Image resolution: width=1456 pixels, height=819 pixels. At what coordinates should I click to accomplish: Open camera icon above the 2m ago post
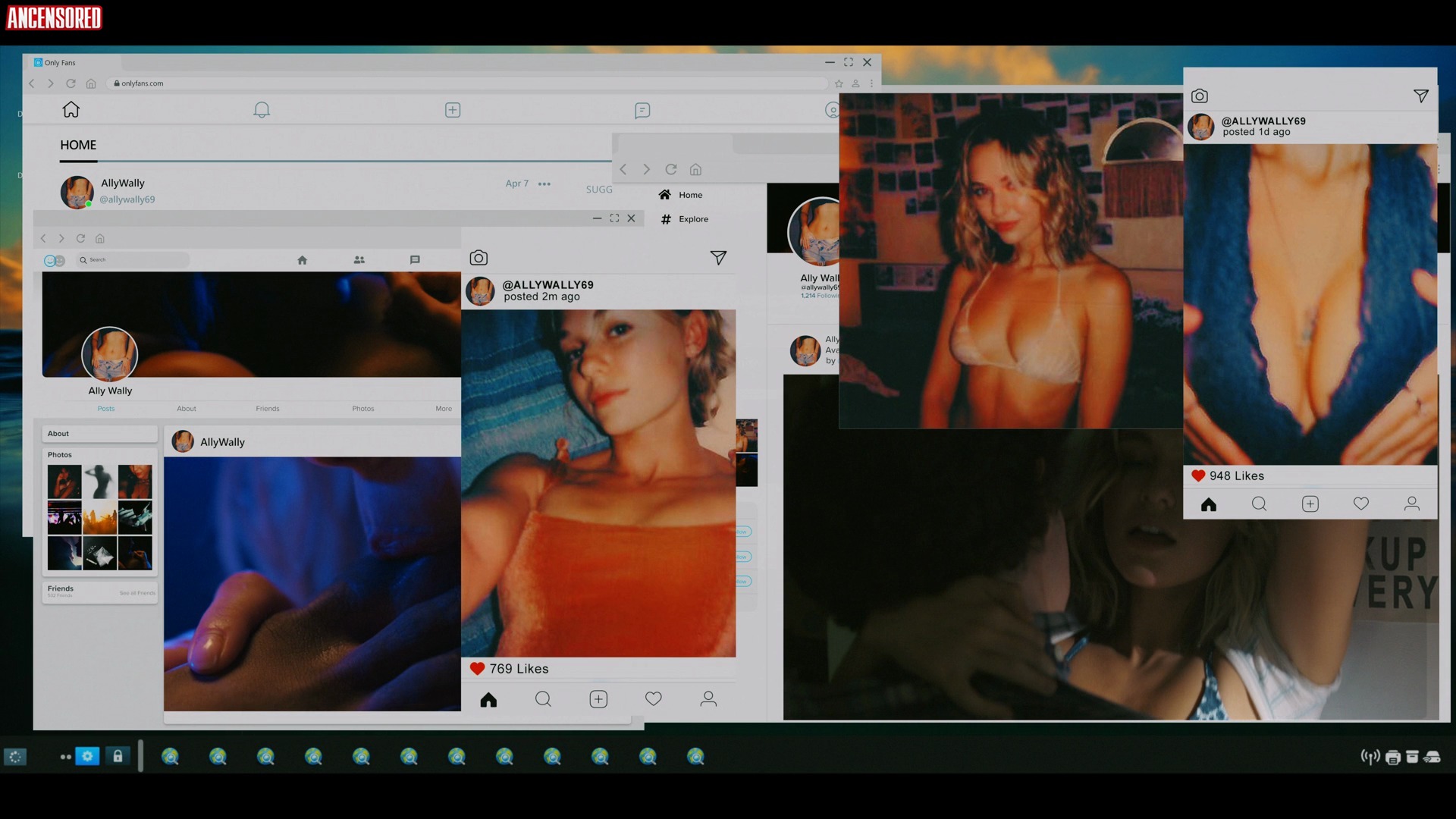[x=479, y=258]
